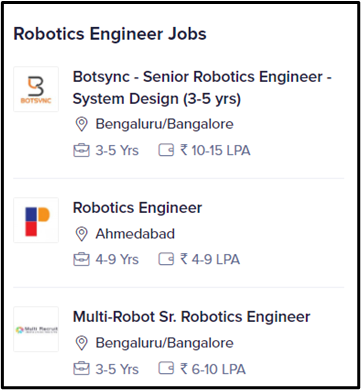Select Ahmedabad location text
The width and height of the screenshot is (361, 390).
click(135, 234)
